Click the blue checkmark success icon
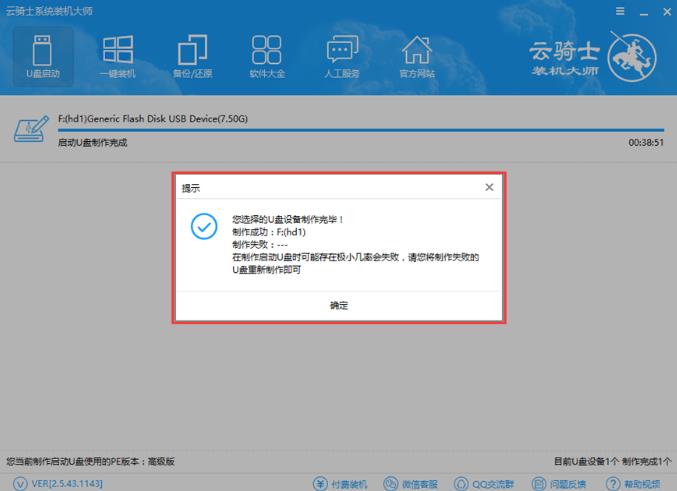Image resolution: width=677 pixels, height=491 pixels. tap(204, 226)
